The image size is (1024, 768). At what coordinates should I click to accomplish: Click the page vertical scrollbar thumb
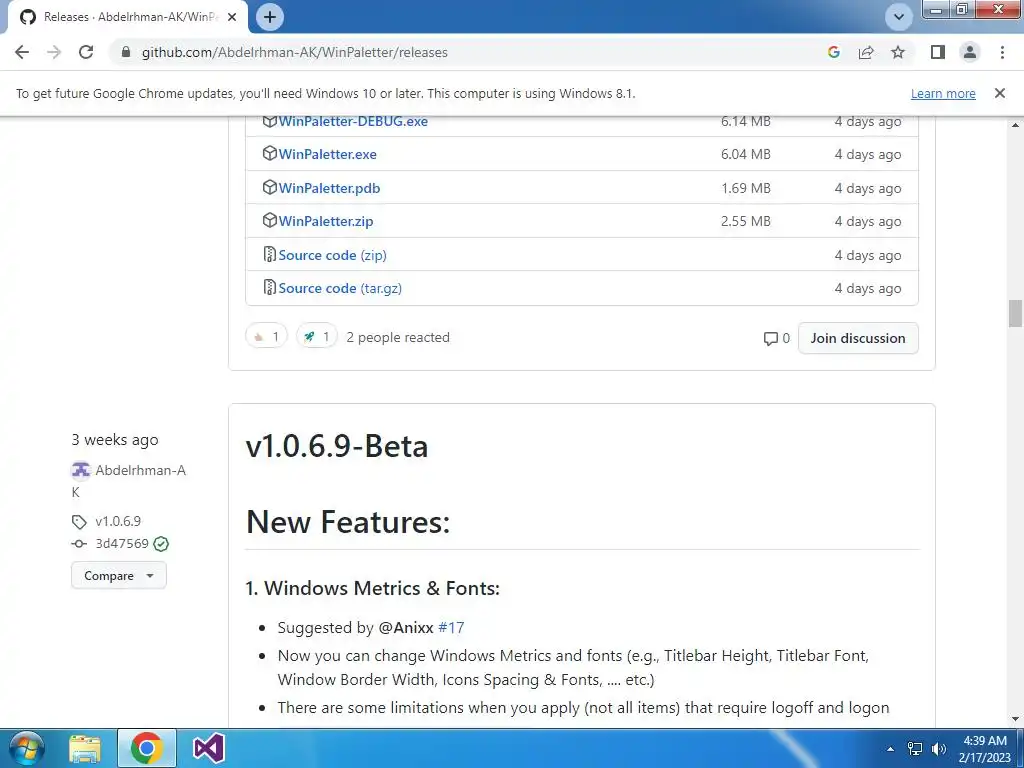(x=1015, y=313)
